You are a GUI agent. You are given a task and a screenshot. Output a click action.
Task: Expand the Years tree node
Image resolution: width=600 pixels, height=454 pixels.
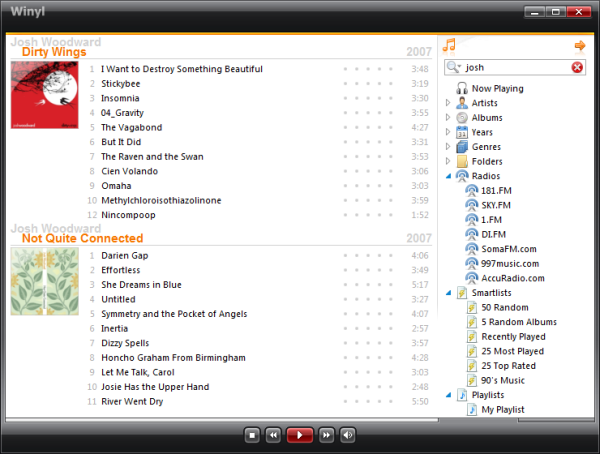tap(448, 132)
